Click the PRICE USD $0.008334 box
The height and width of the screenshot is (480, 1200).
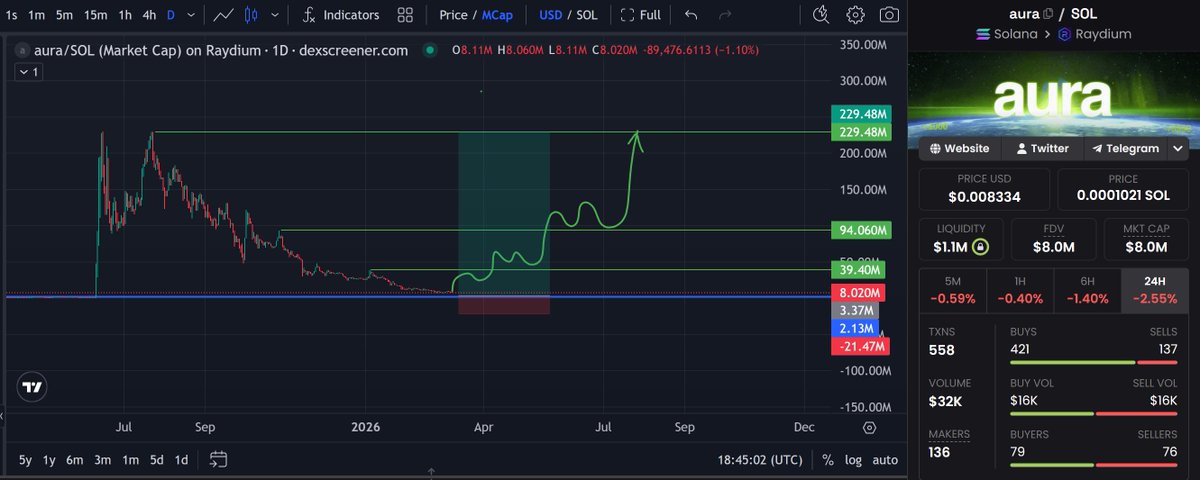pos(984,189)
